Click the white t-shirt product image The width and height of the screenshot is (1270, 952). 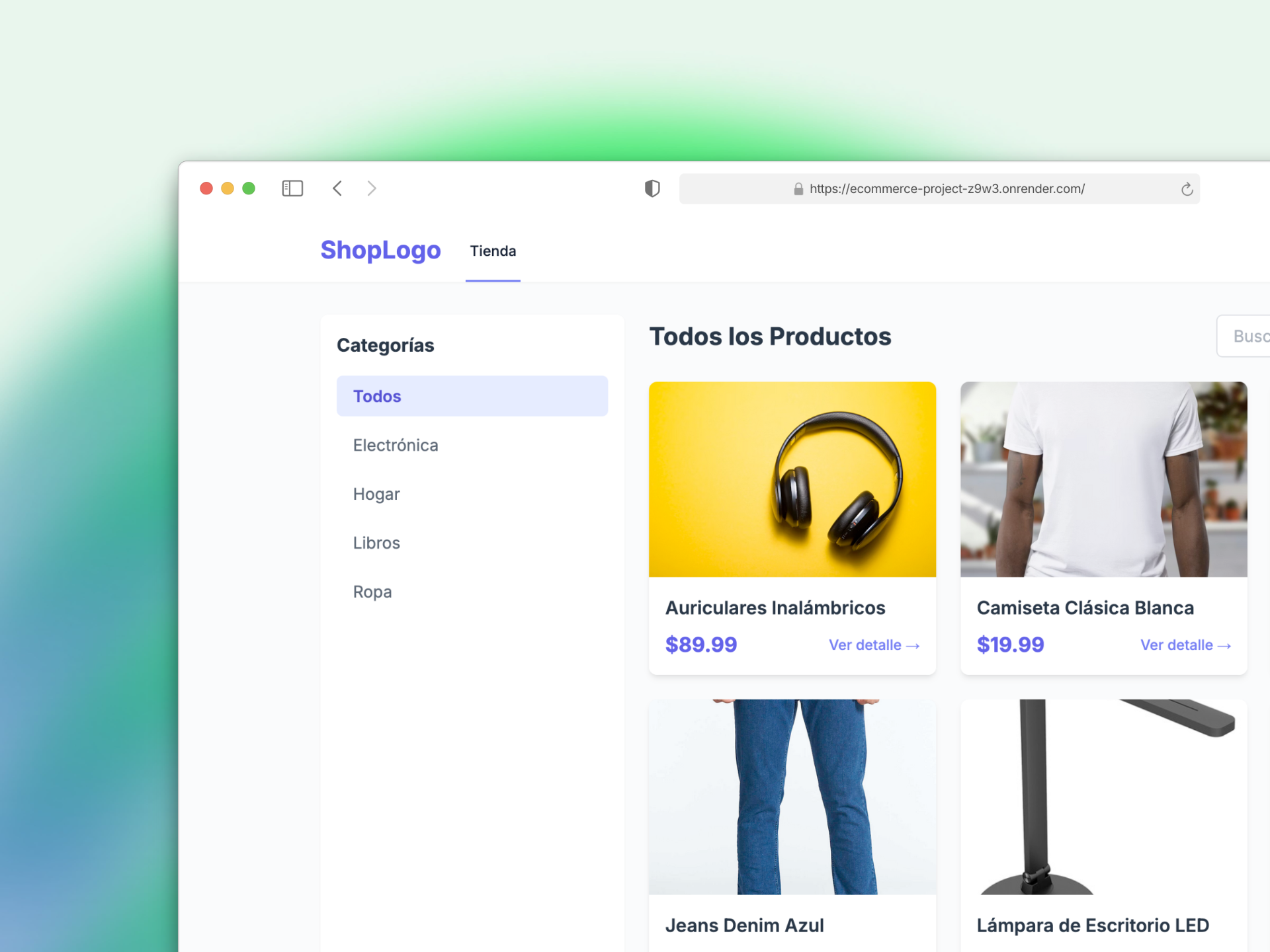(x=1103, y=479)
